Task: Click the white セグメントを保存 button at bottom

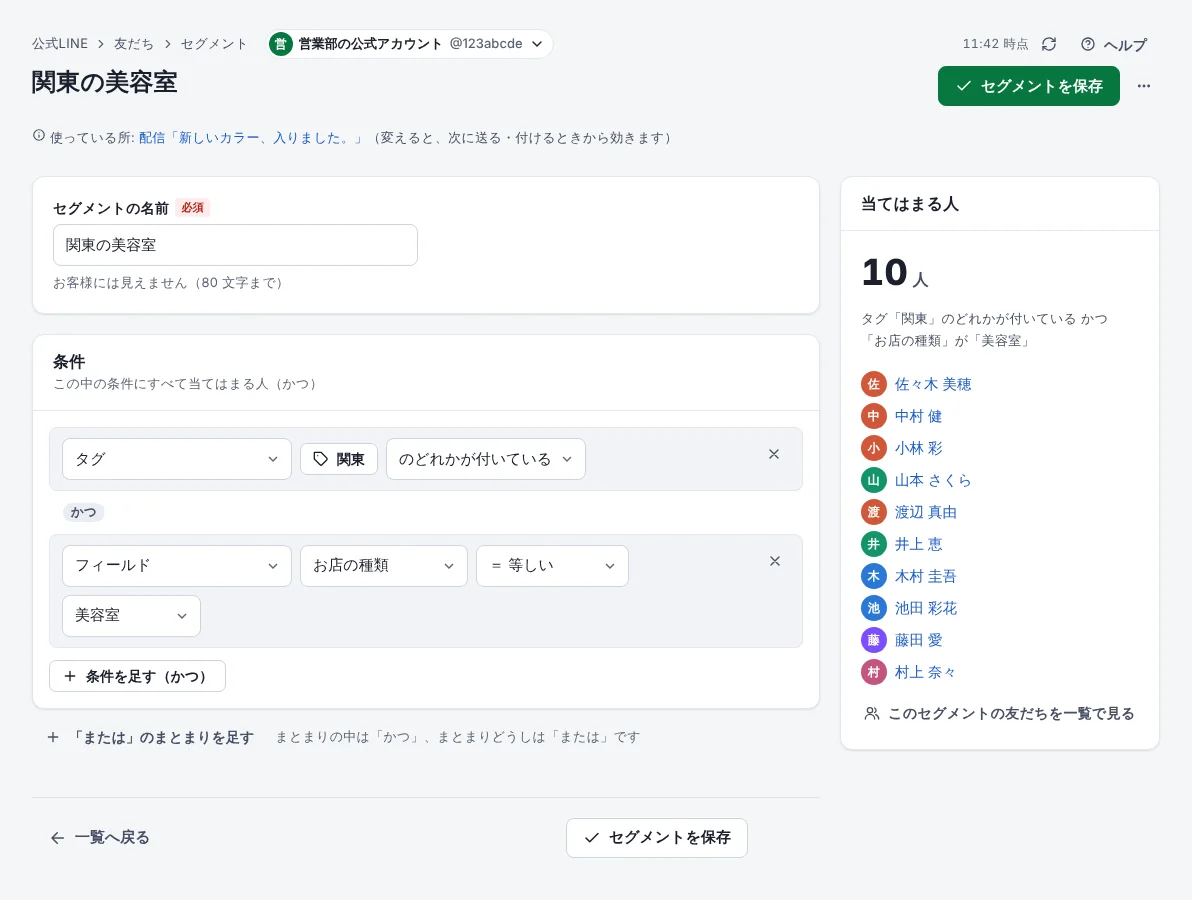Action: point(656,838)
